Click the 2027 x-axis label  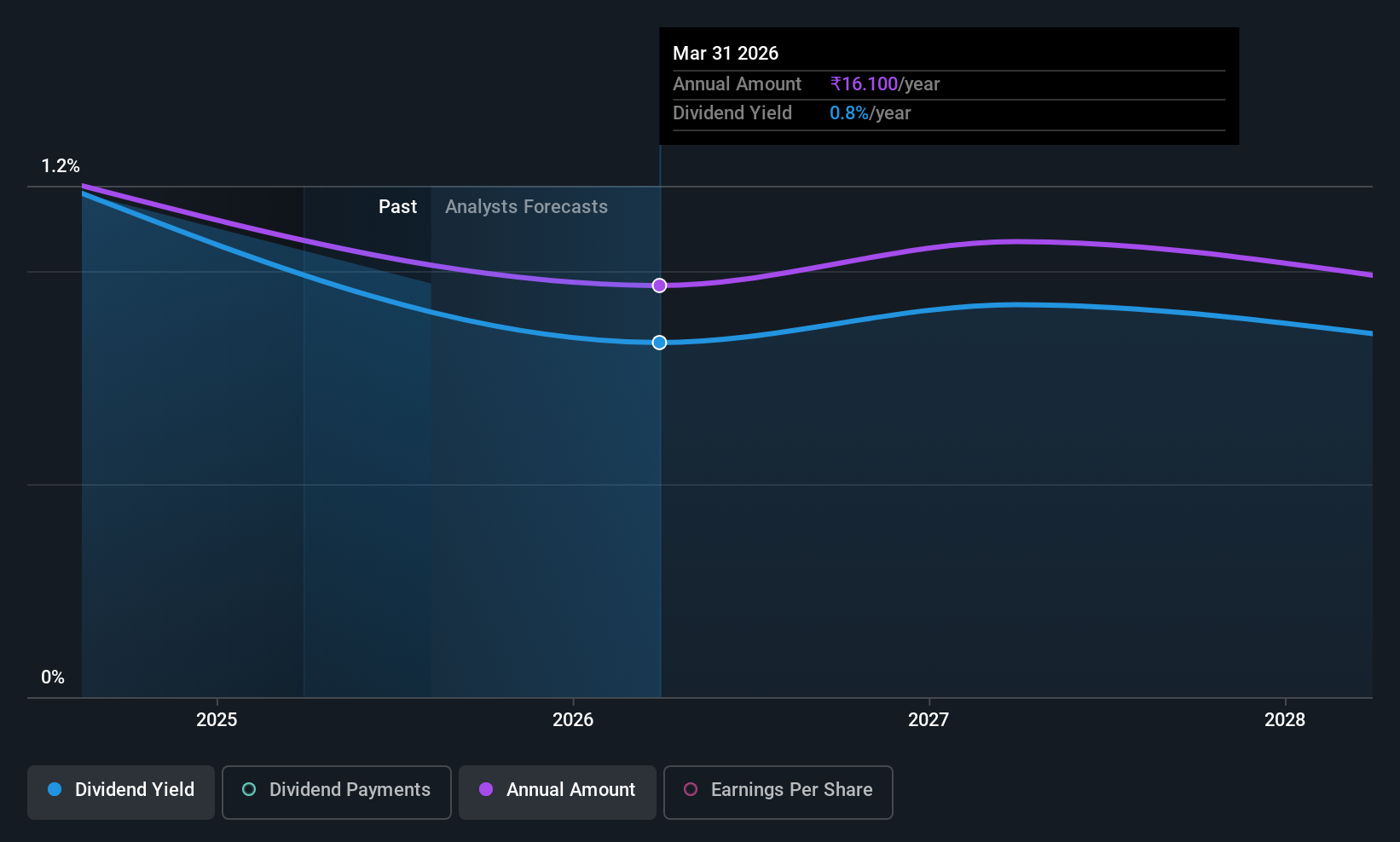929,720
